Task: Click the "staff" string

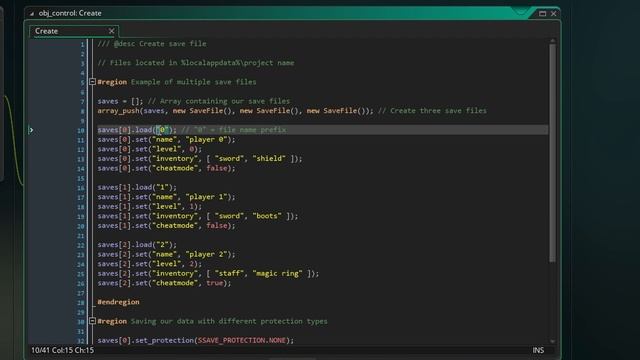Action: coord(229,273)
